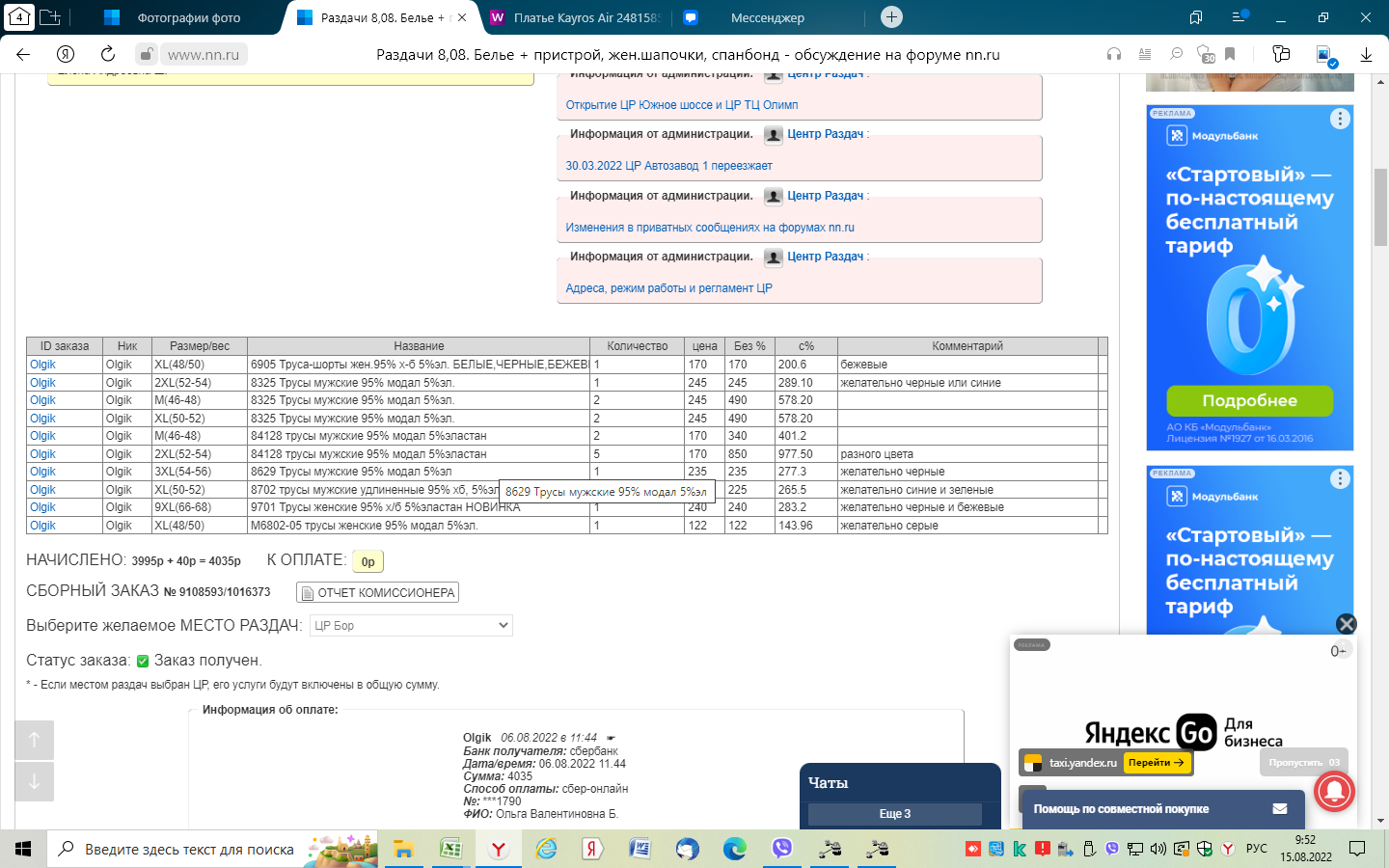Open the browser menu with three lines
The width and height of the screenshot is (1389, 868).
(1239, 17)
